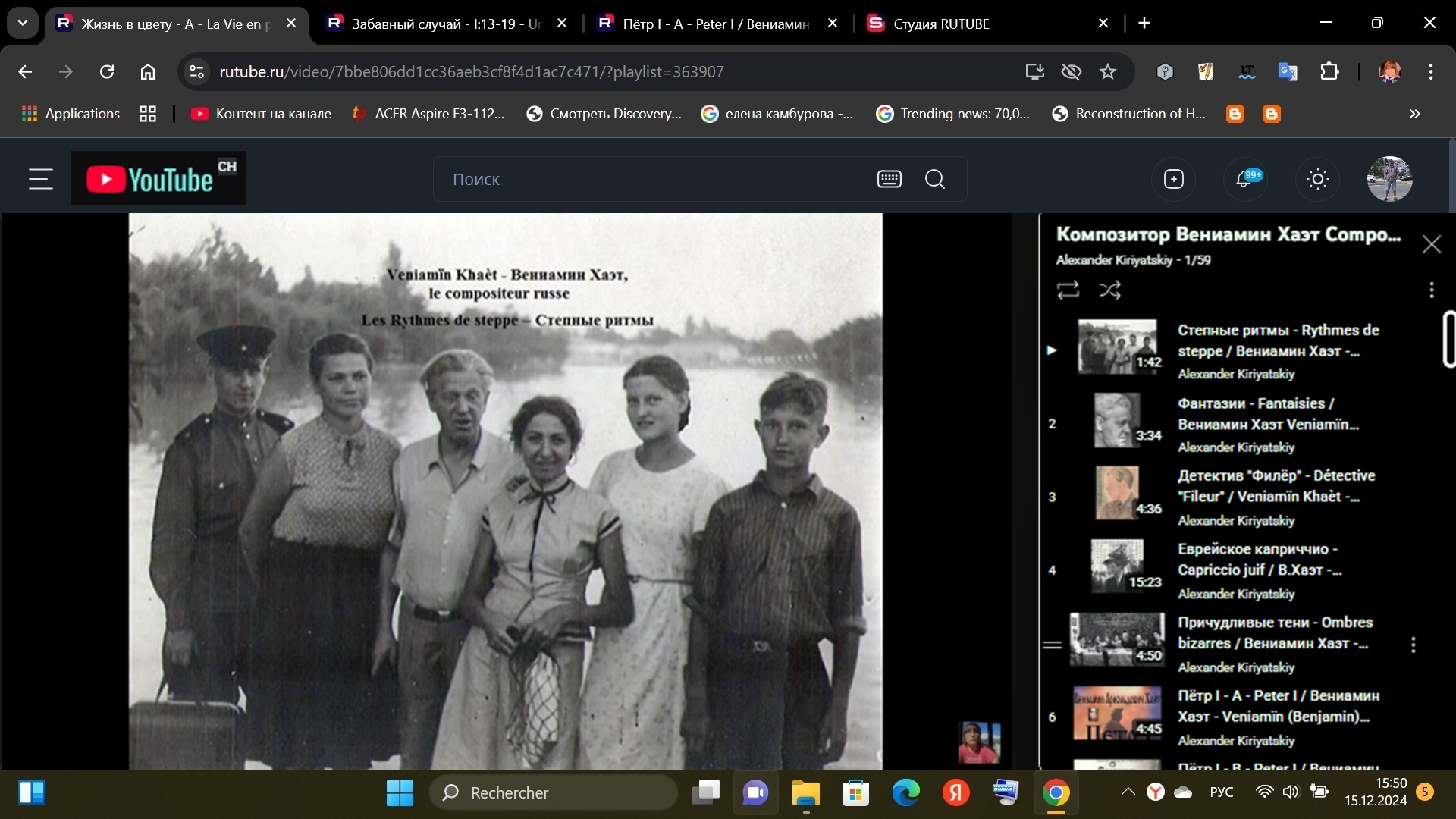The image size is (1456, 819).
Task: Go to browser home page
Action: (148, 71)
